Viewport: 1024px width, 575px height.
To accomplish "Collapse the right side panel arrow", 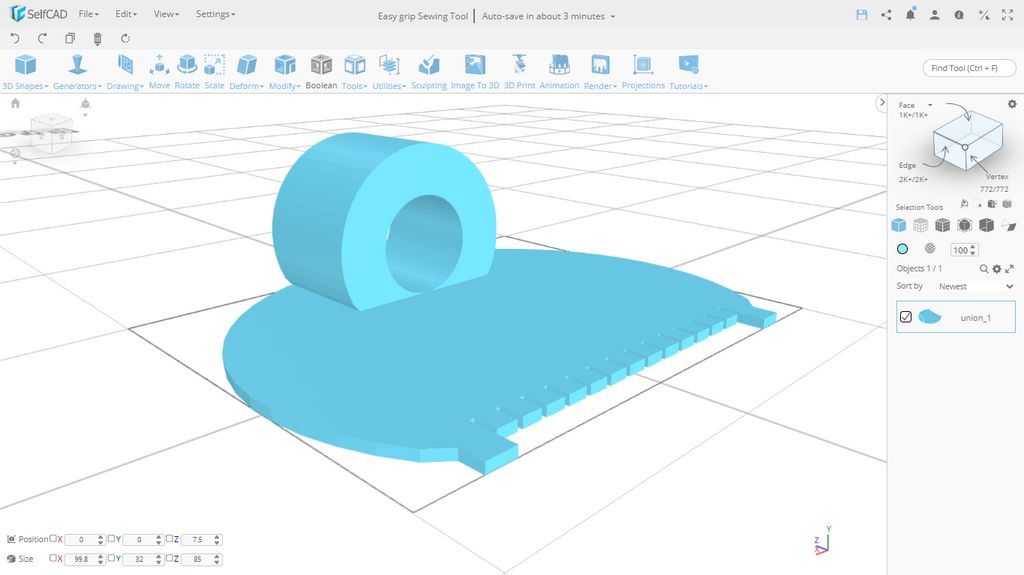I will tap(882, 103).
